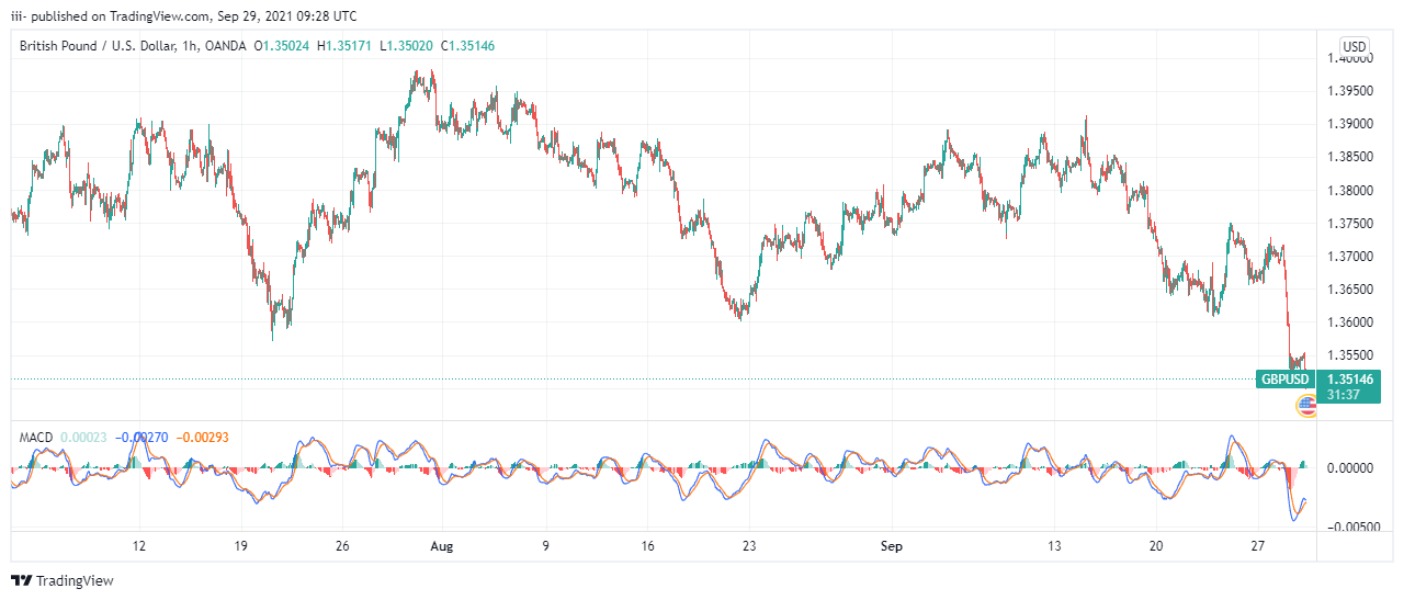The image size is (1404, 600).
Task: Click the 12 date label on time axis
Action: coord(139,546)
